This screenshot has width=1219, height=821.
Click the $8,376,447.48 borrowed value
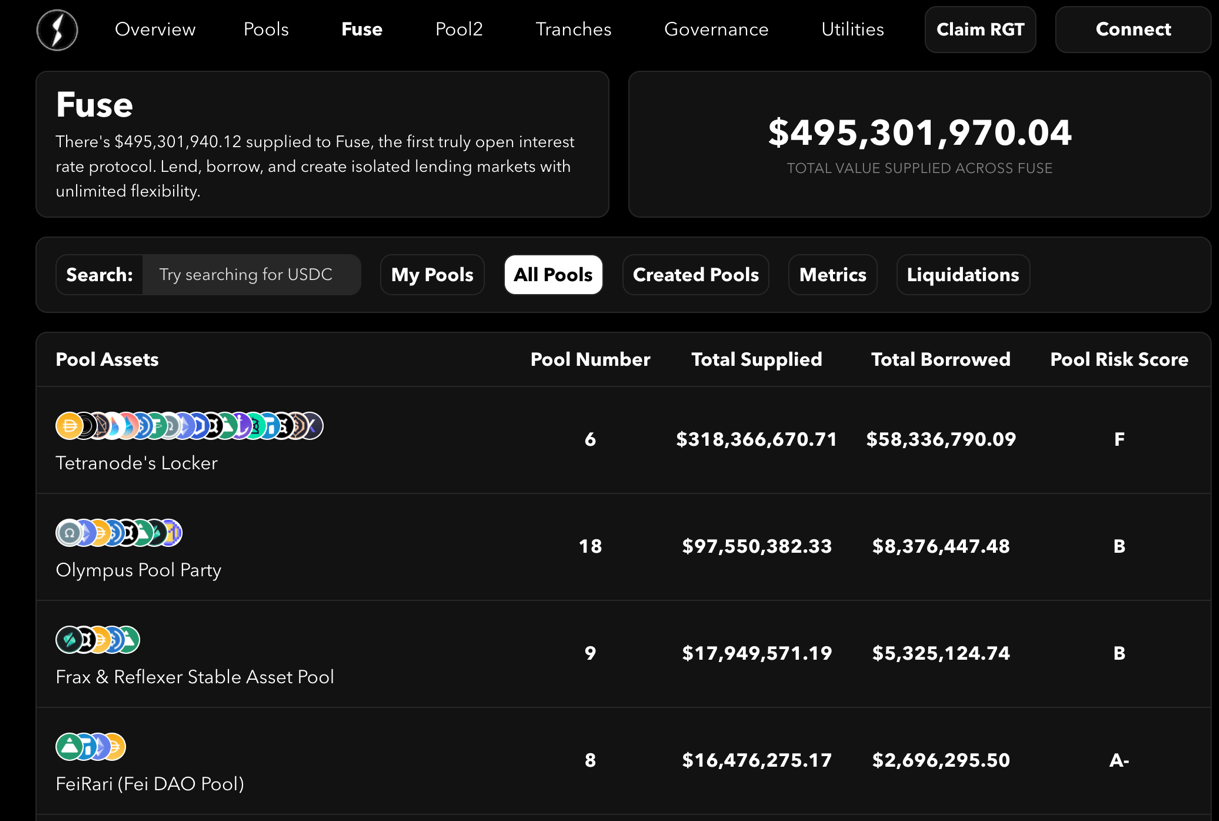pos(941,547)
